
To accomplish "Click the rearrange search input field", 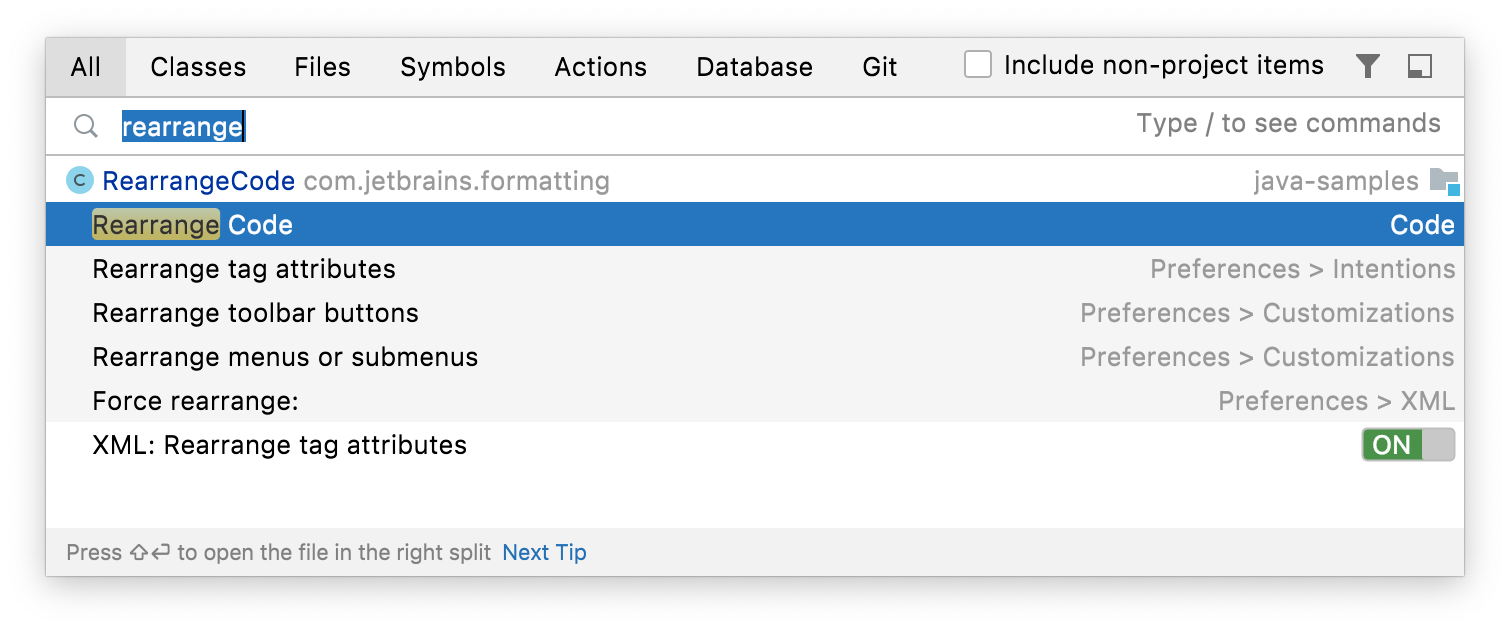I will click(600, 126).
